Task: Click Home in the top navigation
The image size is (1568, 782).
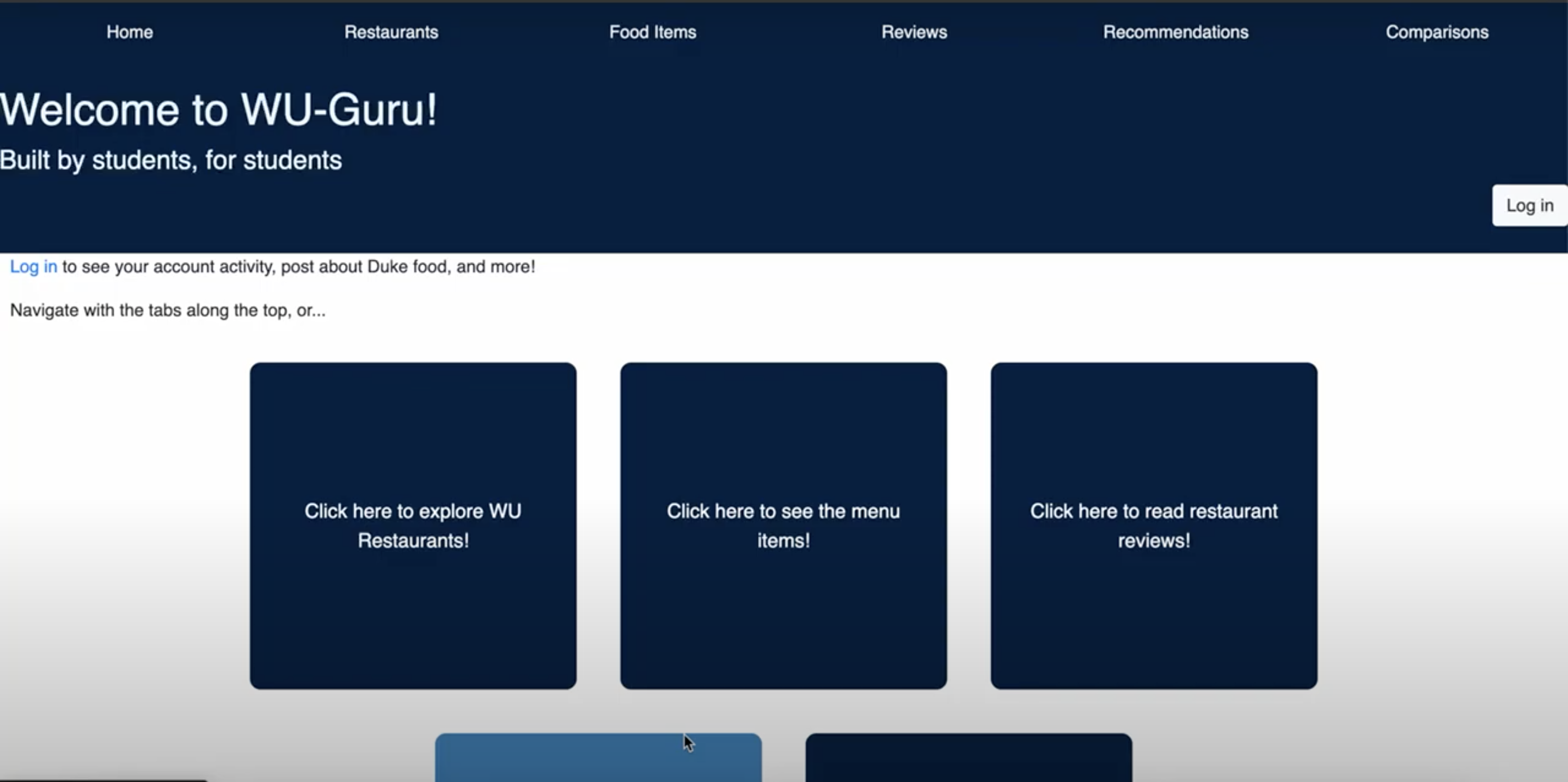Action: click(x=129, y=32)
